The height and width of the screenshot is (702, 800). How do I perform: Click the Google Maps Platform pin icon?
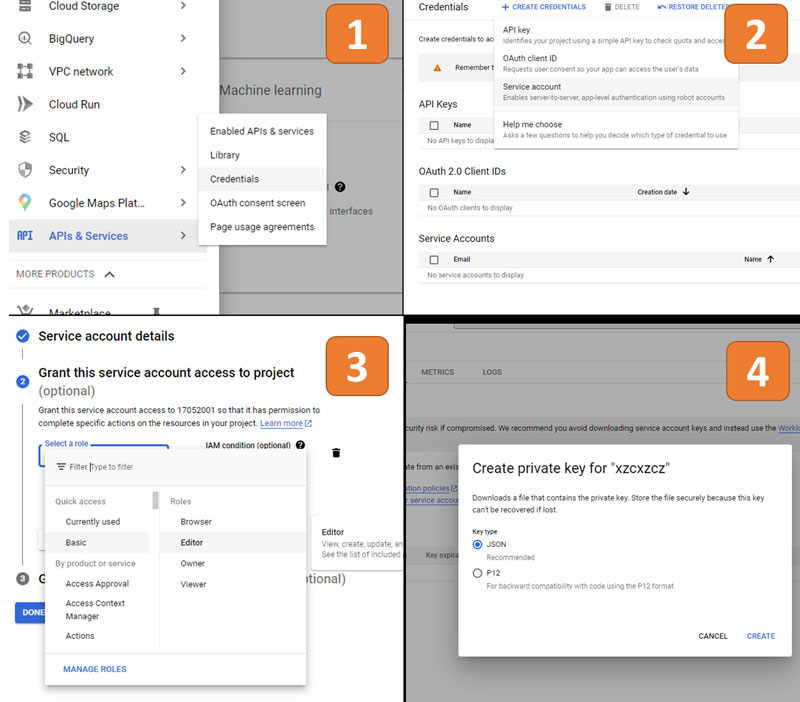point(25,203)
